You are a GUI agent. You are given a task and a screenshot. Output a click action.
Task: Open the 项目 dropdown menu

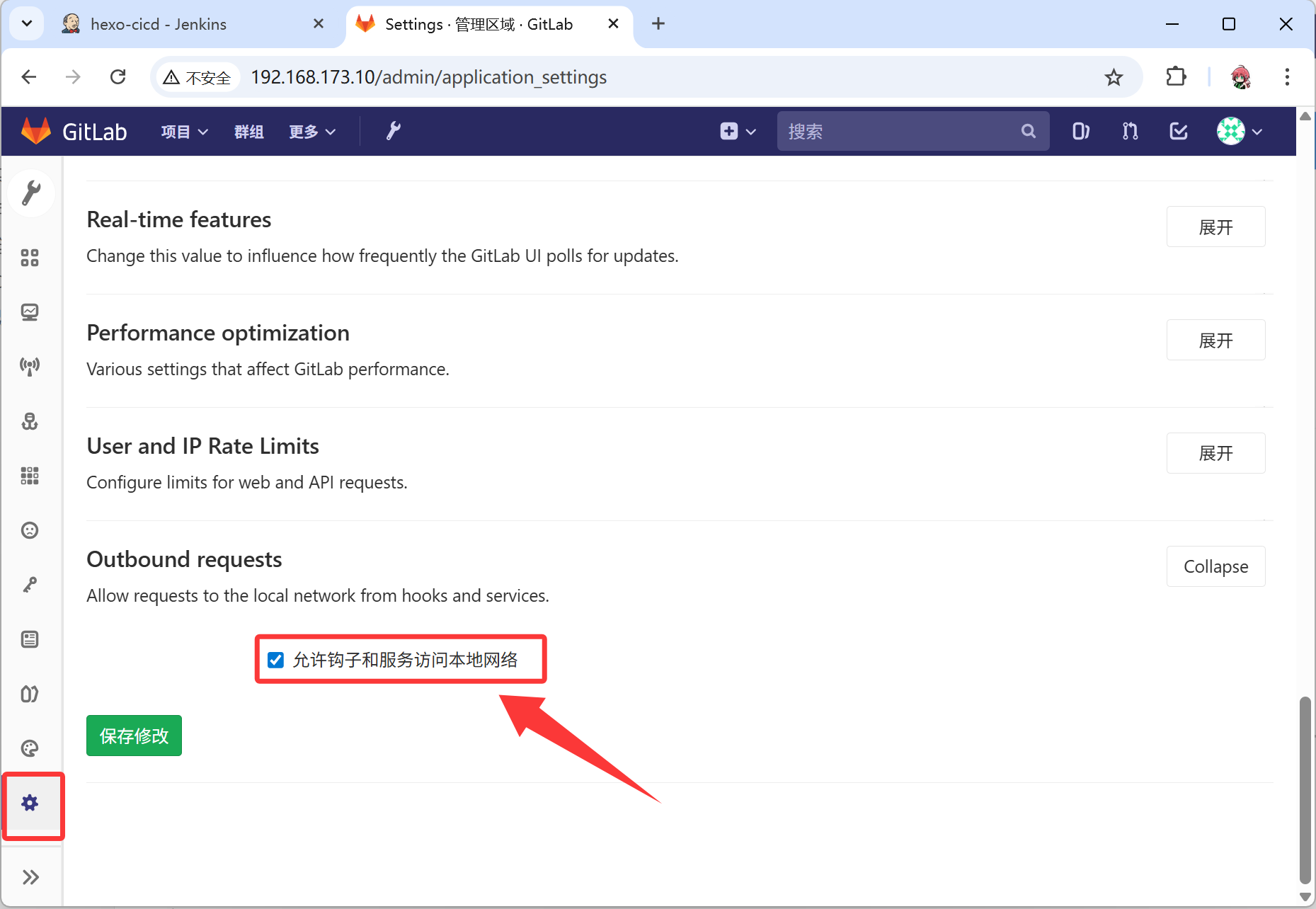(184, 132)
